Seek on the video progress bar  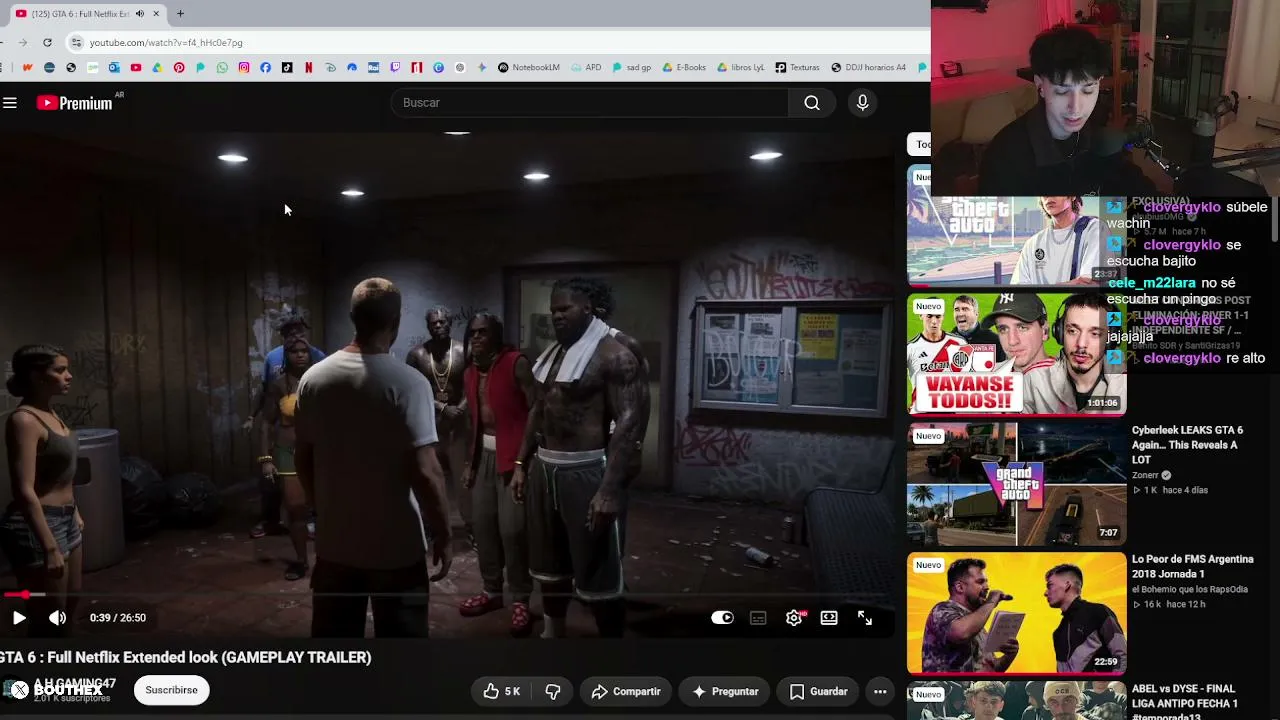[x=445, y=595]
